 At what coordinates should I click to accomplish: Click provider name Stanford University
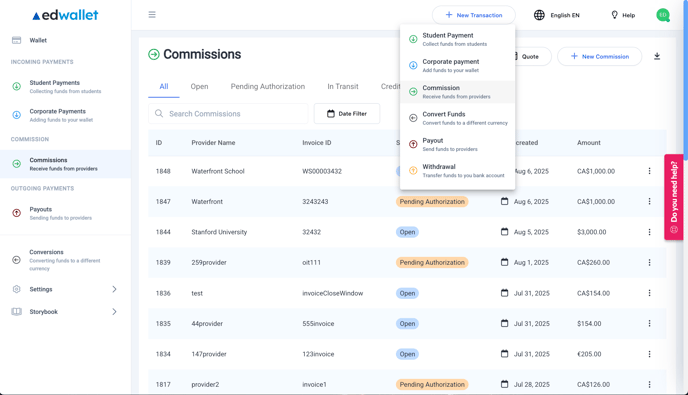click(219, 232)
